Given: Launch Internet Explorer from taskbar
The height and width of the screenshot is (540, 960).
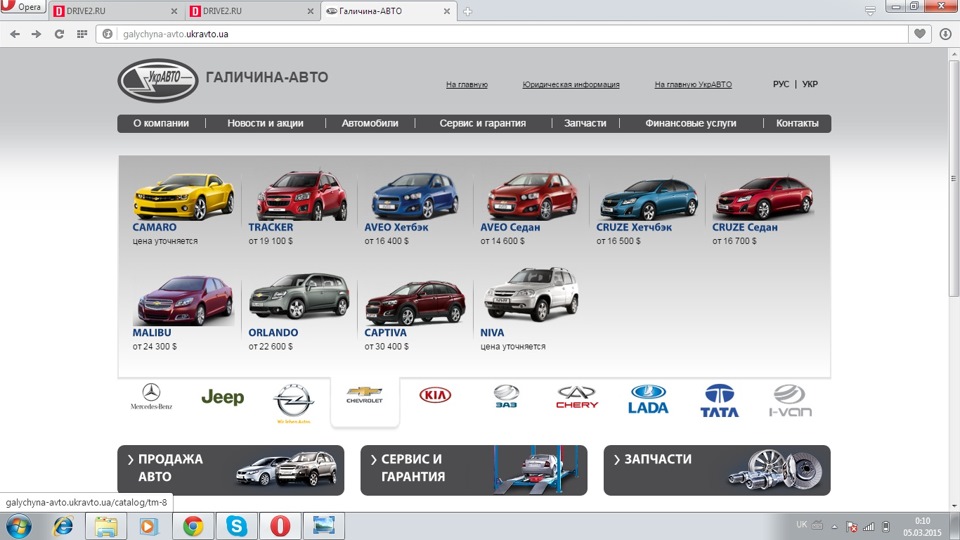Looking at the screenshot, I should [x=62, y=527].
